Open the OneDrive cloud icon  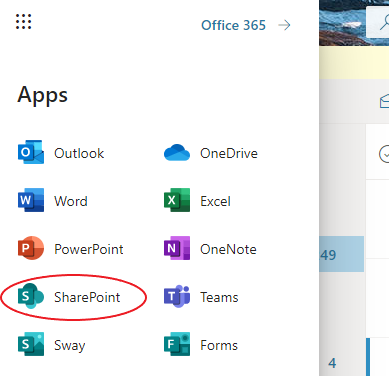[177, 153]
